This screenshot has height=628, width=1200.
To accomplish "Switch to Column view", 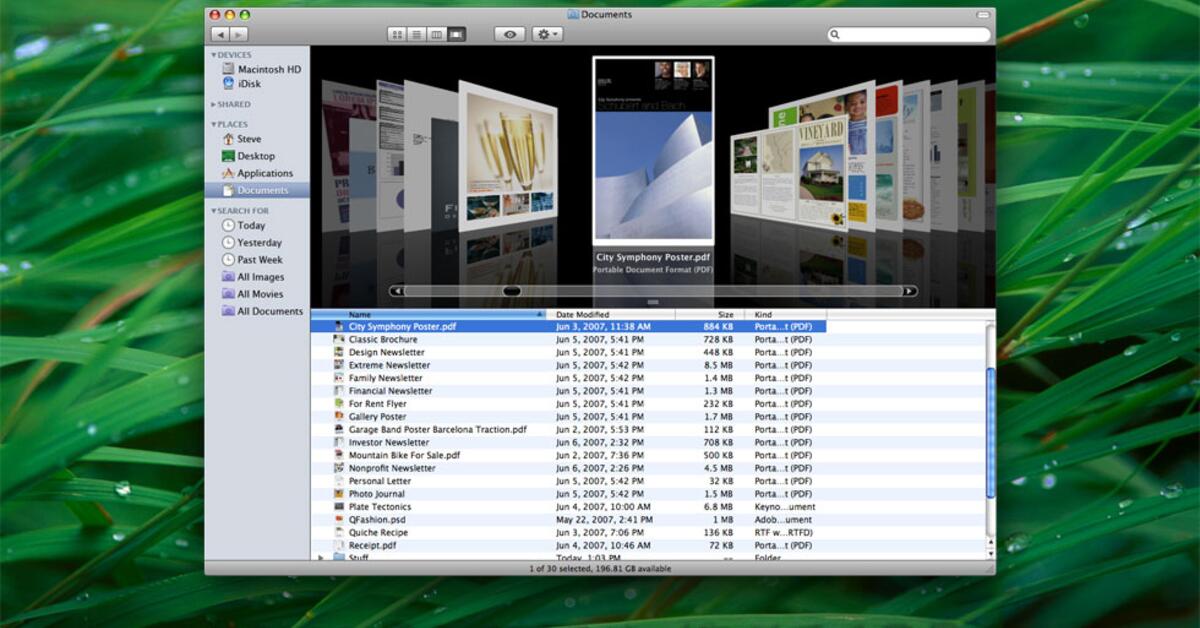I will pos(437,34).
